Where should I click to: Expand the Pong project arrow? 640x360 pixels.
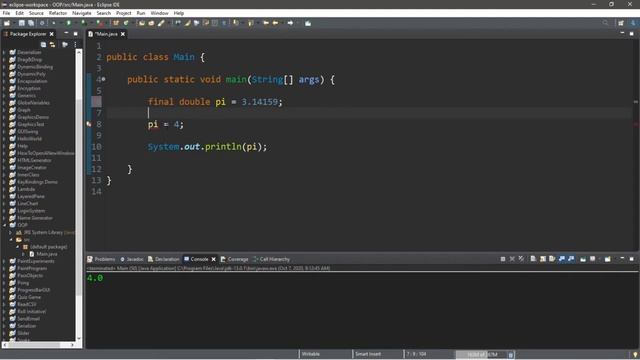coord(4,282)
